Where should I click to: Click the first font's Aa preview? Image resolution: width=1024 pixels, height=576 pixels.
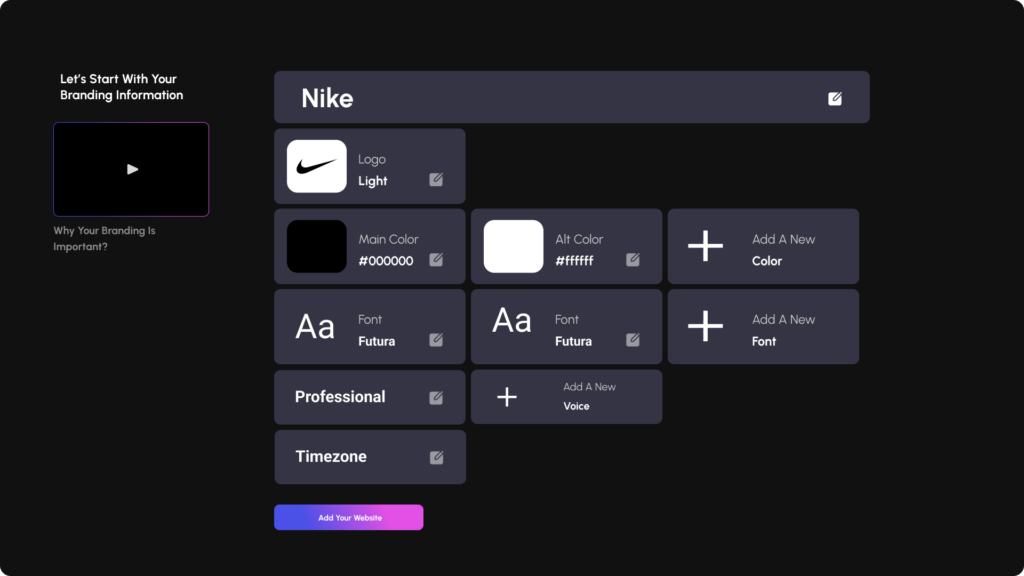pos(315,327)
